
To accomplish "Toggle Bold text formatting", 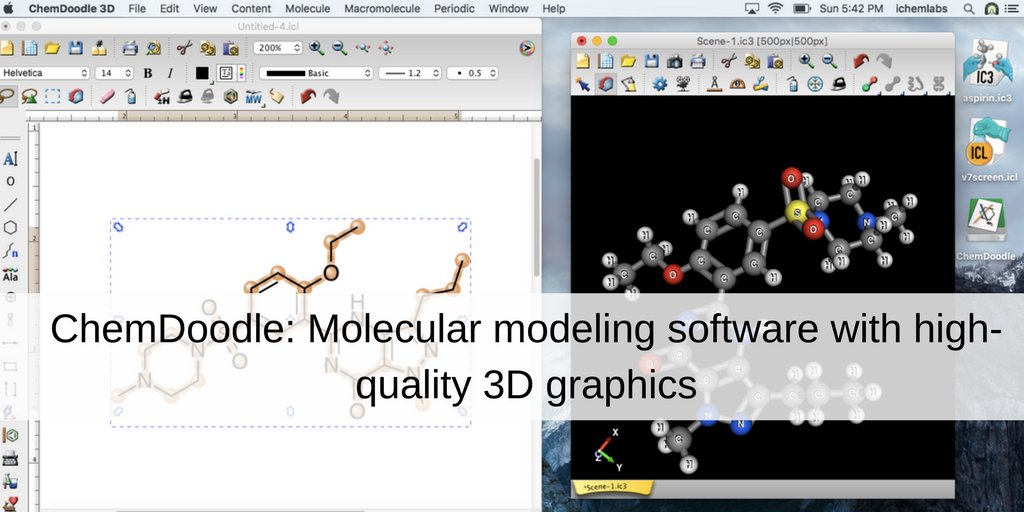I will pos(148,73).
